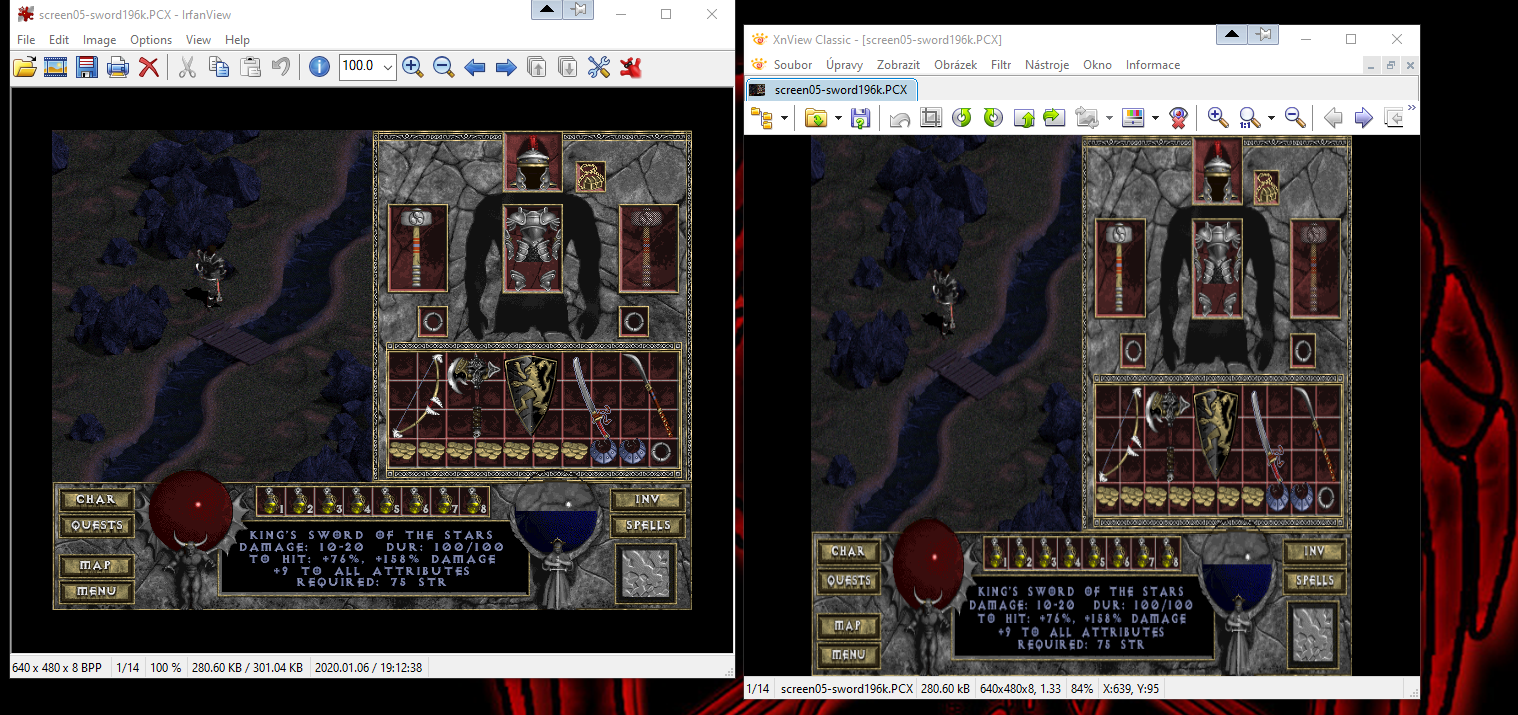Viewport: 1518px width, 715px height.
Task: Open the Nástroje menu in XnView
Action: point(1047,65)
